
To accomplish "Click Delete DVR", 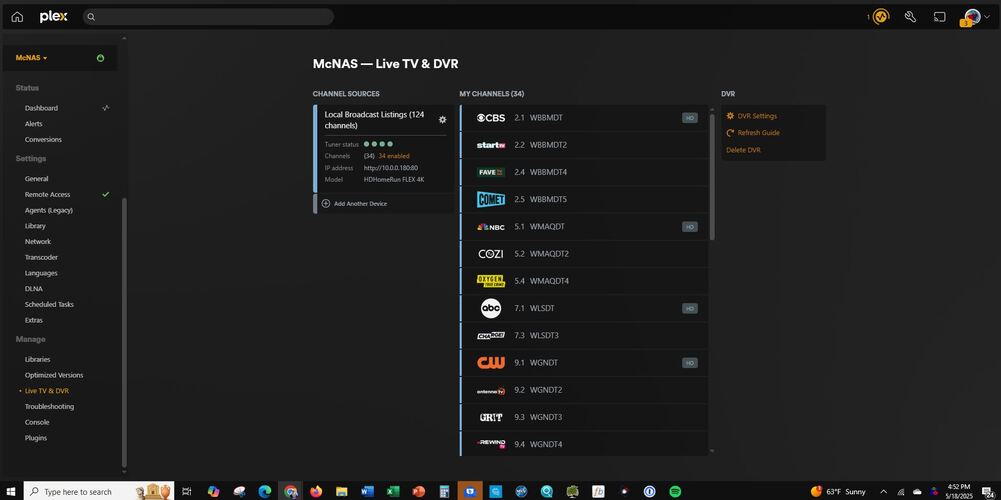I will [743, 150].
